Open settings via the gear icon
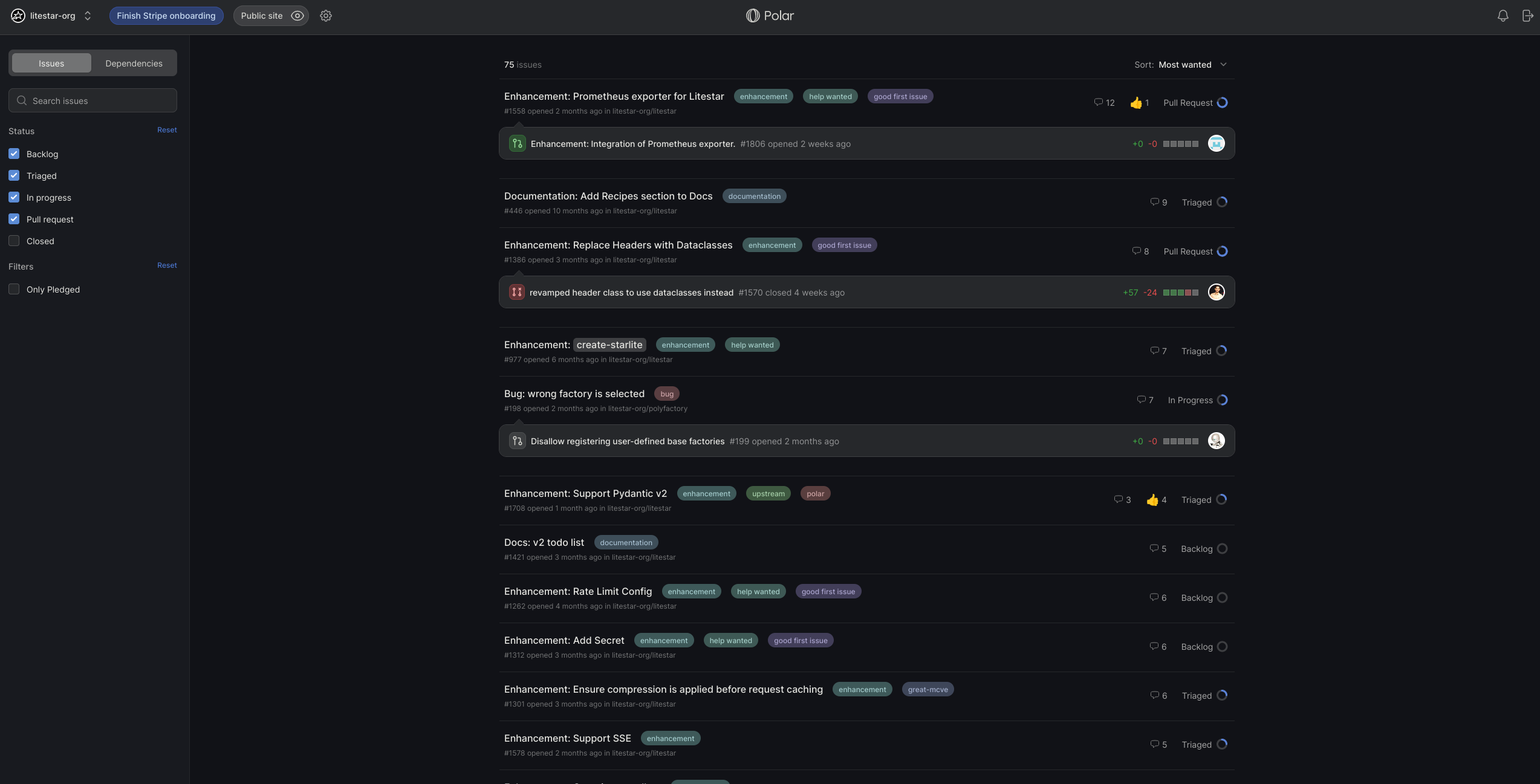Viewport: 1540px width, 784px height. tap(326, 16)
